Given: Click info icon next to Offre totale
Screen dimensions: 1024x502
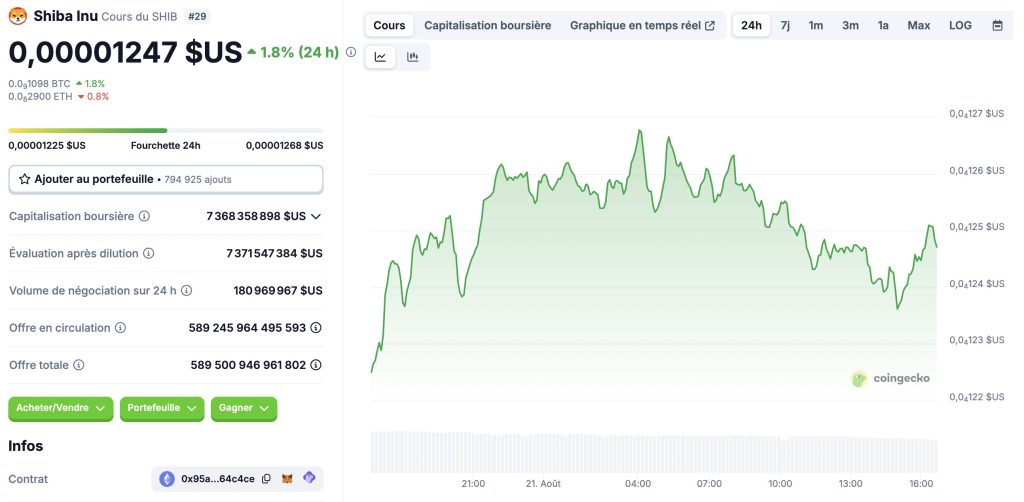Looking at the screenshot, I should [x=79, y=365].
